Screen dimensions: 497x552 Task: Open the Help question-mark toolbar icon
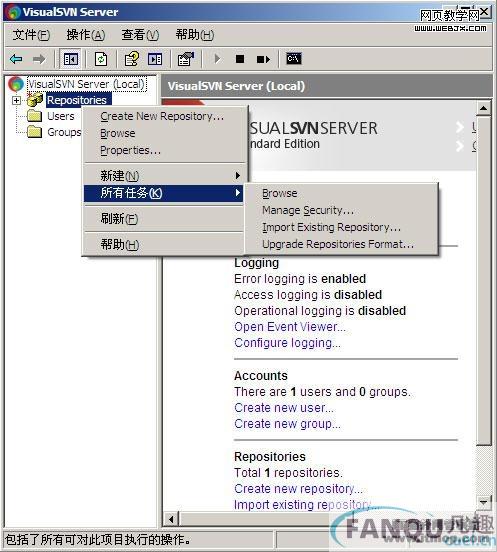tap(132, 59)
